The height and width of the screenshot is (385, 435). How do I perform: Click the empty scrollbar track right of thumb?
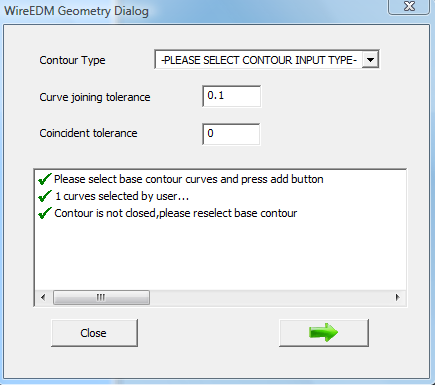click(x=270, y=297)
